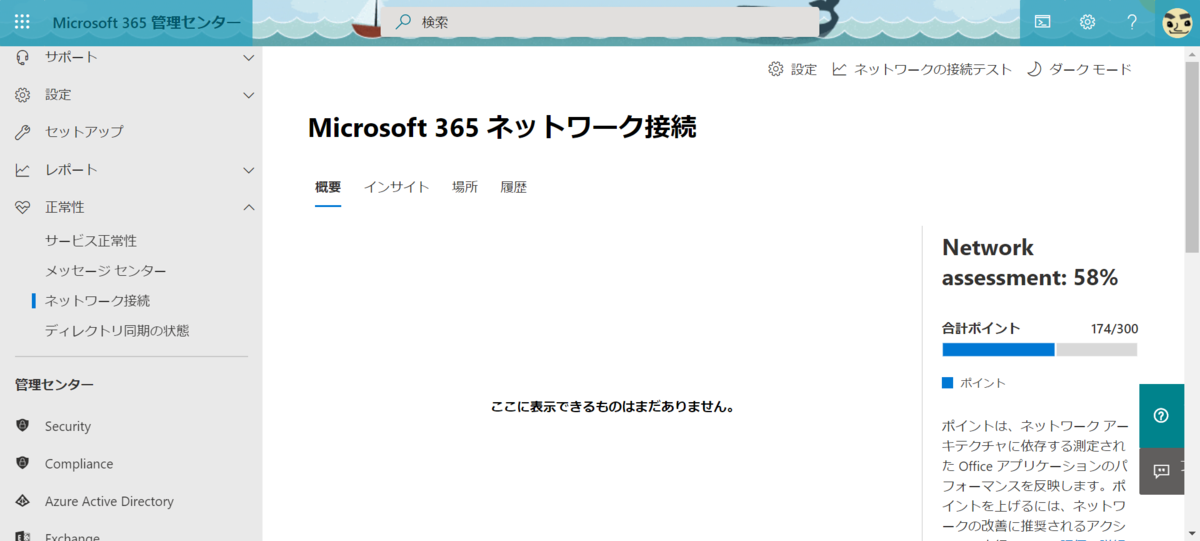Click the Compliance shield icon

click(22, 463)
